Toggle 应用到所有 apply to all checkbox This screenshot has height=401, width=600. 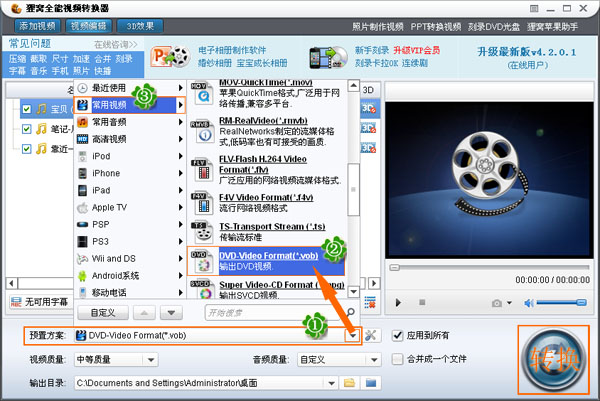(398, 336)
